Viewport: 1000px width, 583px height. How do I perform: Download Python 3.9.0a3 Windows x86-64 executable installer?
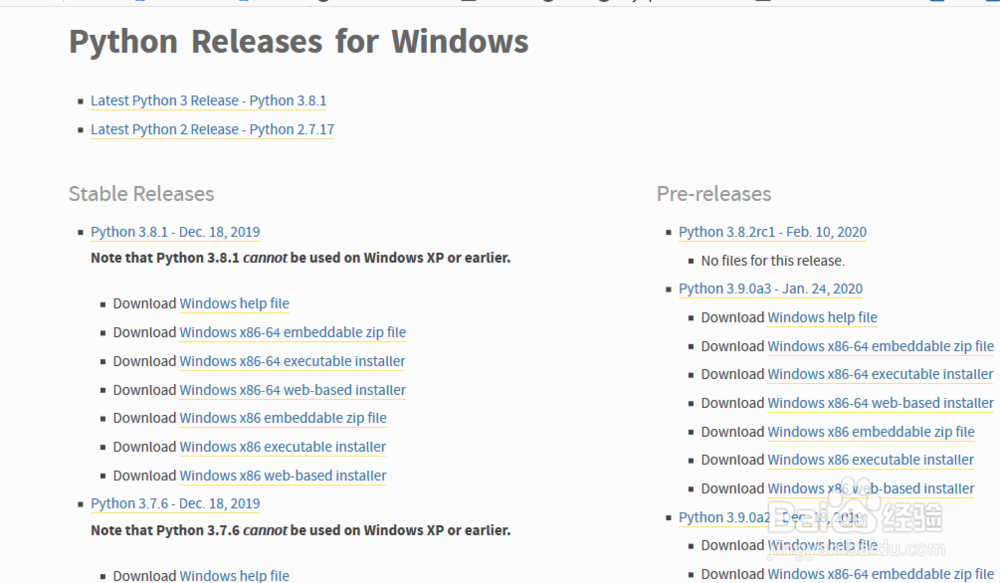pyautogui.click(x=880, y=374)
